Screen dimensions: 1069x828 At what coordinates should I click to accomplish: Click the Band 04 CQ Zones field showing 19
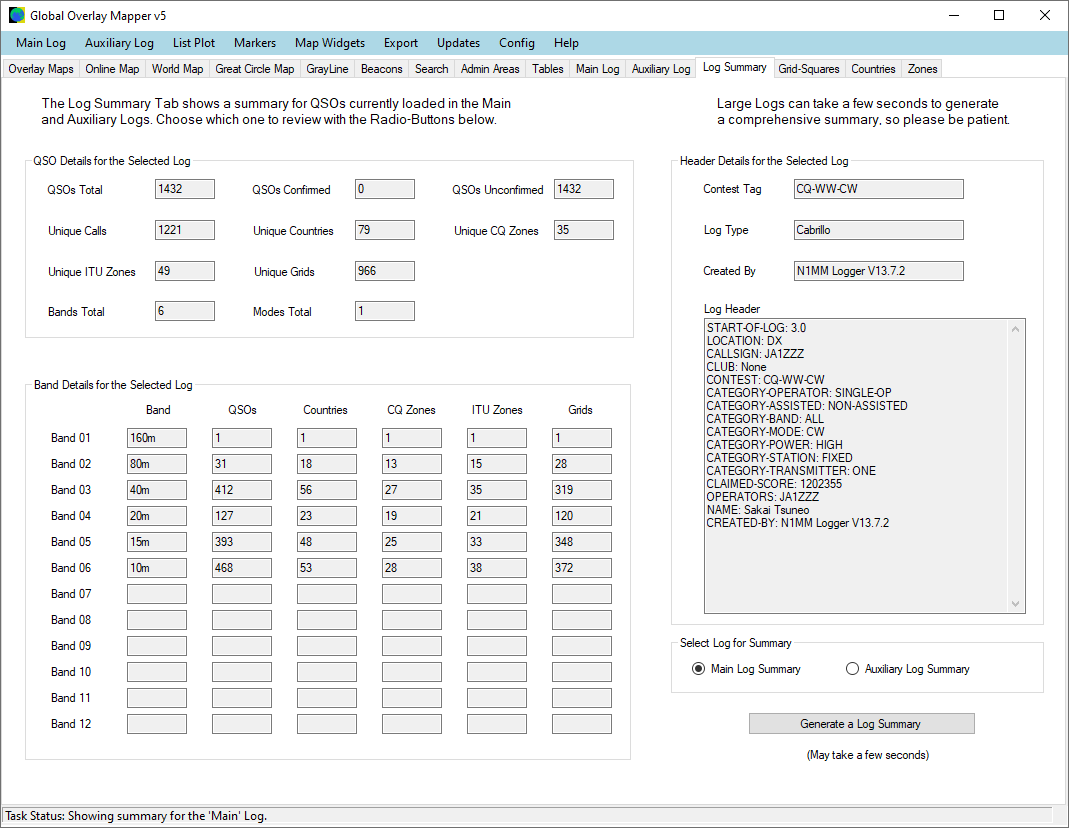[412, 516]
